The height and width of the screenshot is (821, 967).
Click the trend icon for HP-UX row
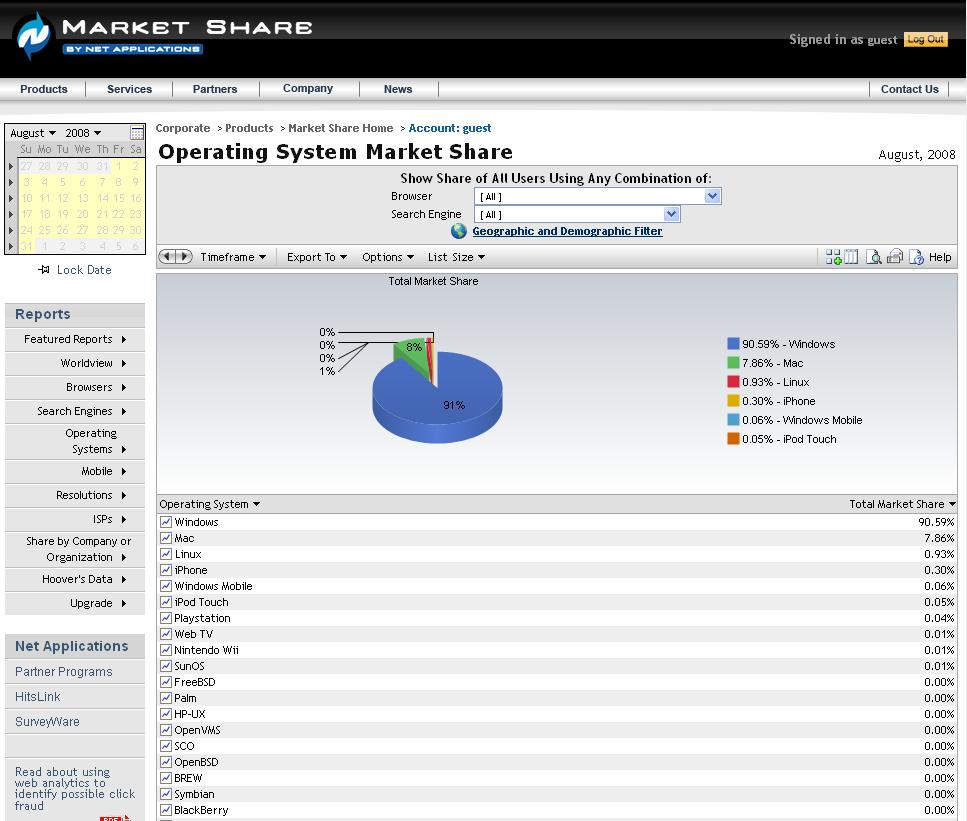pyautogui.click(x=166, y=714)
